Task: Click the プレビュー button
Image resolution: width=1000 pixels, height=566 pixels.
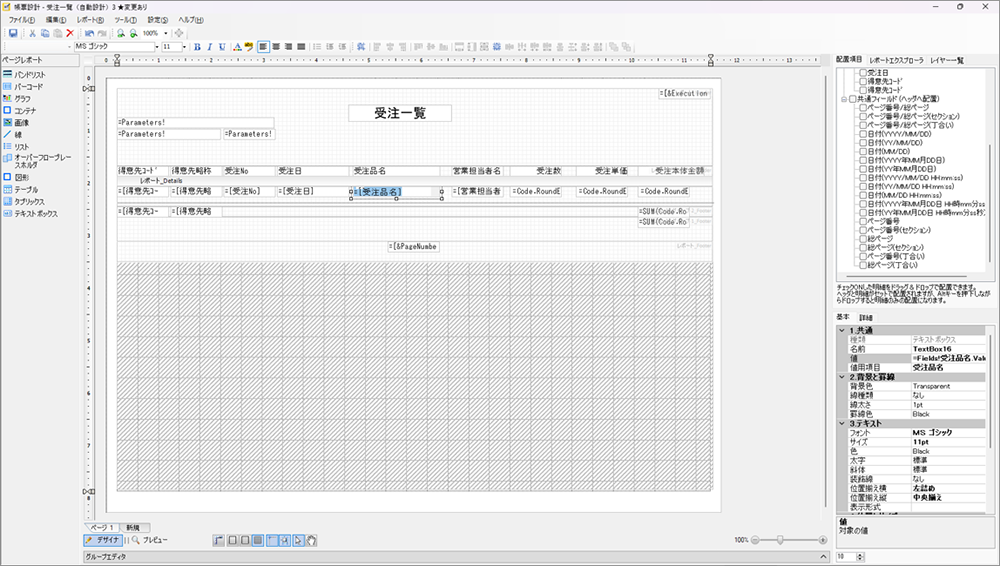Action: point(150,540)
